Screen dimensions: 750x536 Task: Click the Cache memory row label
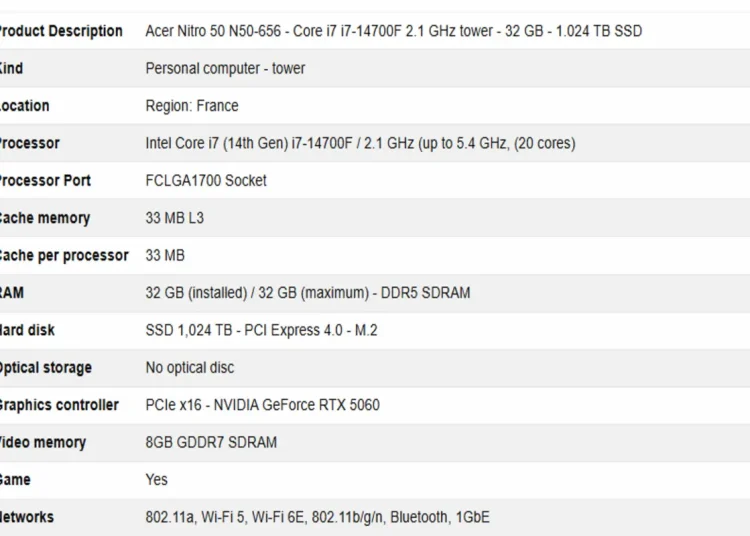pyautogui.click(x=45, y=218)
